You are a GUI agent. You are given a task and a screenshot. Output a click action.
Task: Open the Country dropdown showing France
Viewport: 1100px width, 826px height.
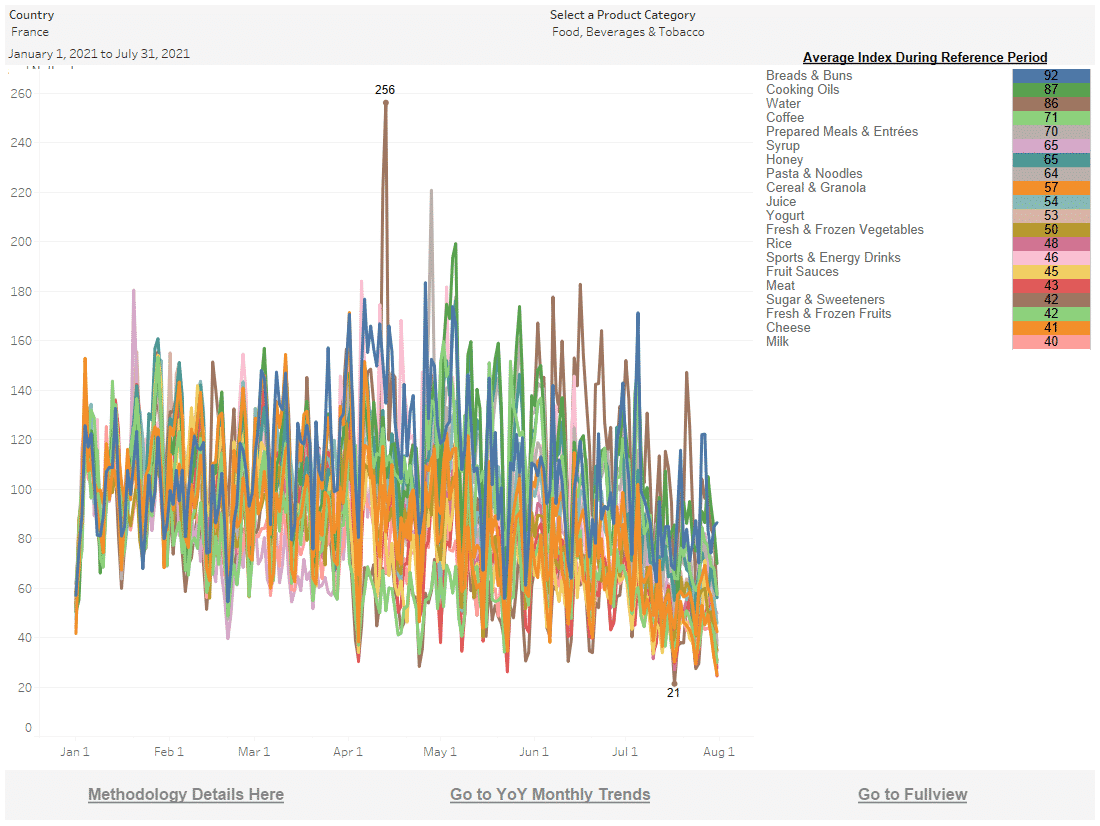tap(30, 32)
